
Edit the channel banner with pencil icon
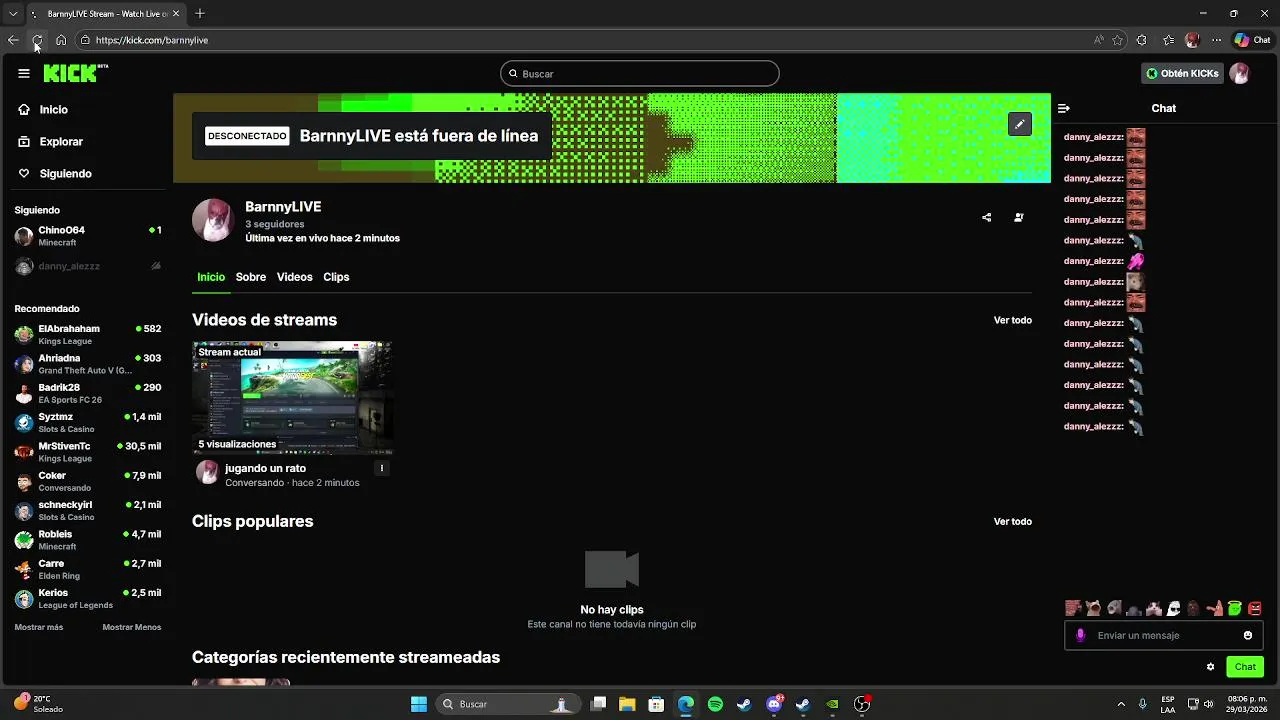click(1019, 124)
